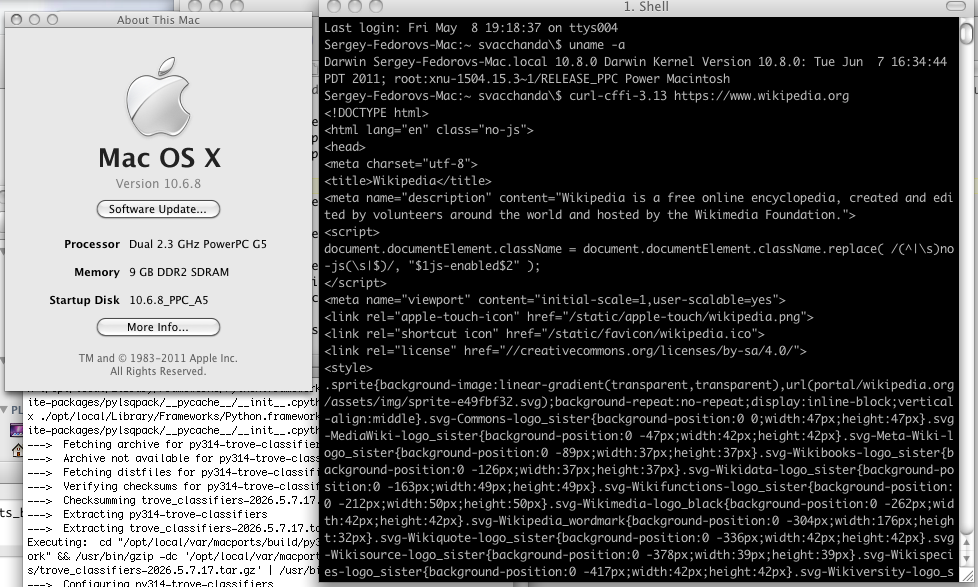Click the 'Darwin Sergey-Fedorovs-Mac.local' output line
The image size is (978, 587).
636,62
